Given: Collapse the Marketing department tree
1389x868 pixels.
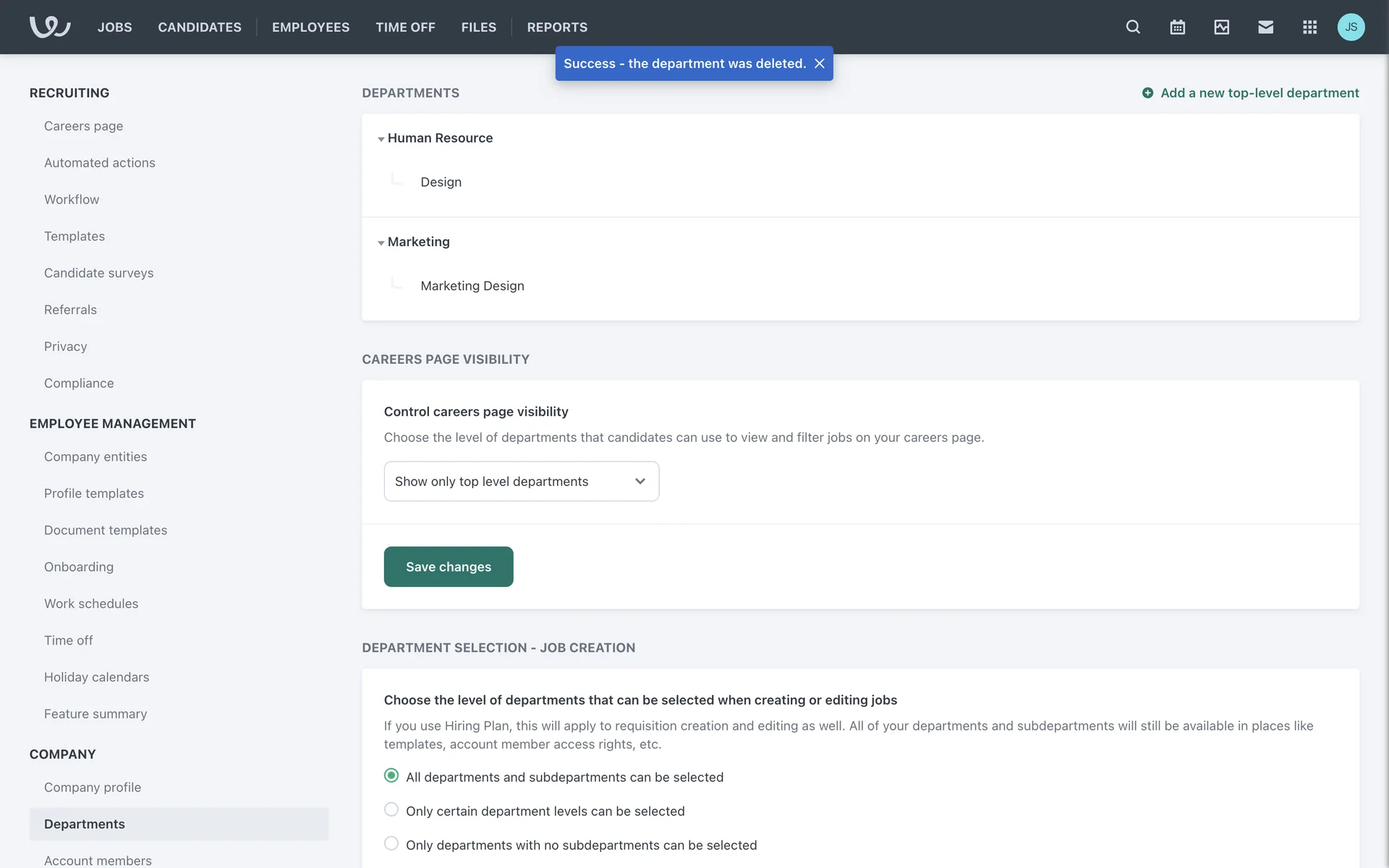Looking at the screenshot, I should click(381, 243).
